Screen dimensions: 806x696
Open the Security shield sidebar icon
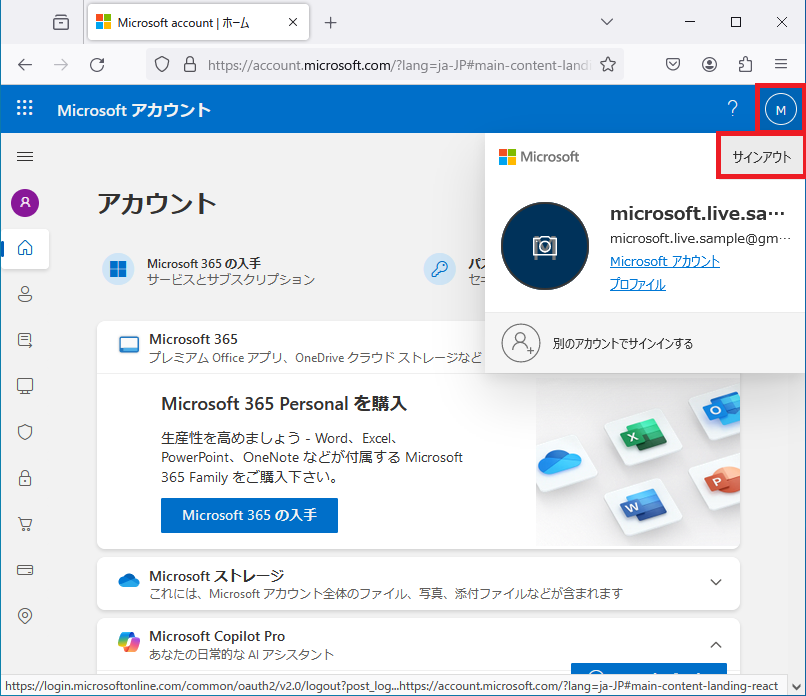[25, 432]
